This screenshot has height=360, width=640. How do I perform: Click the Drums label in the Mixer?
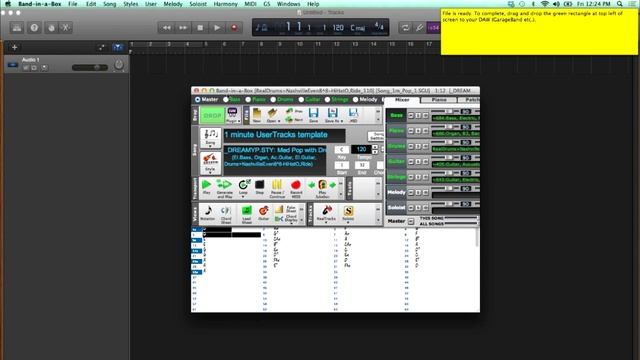396,146
